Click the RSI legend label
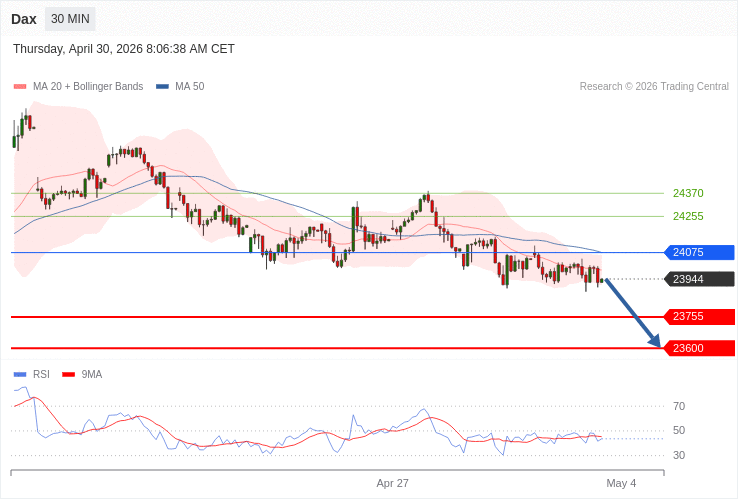This screenshot has height=500, width=738. [x=41, y=374]
